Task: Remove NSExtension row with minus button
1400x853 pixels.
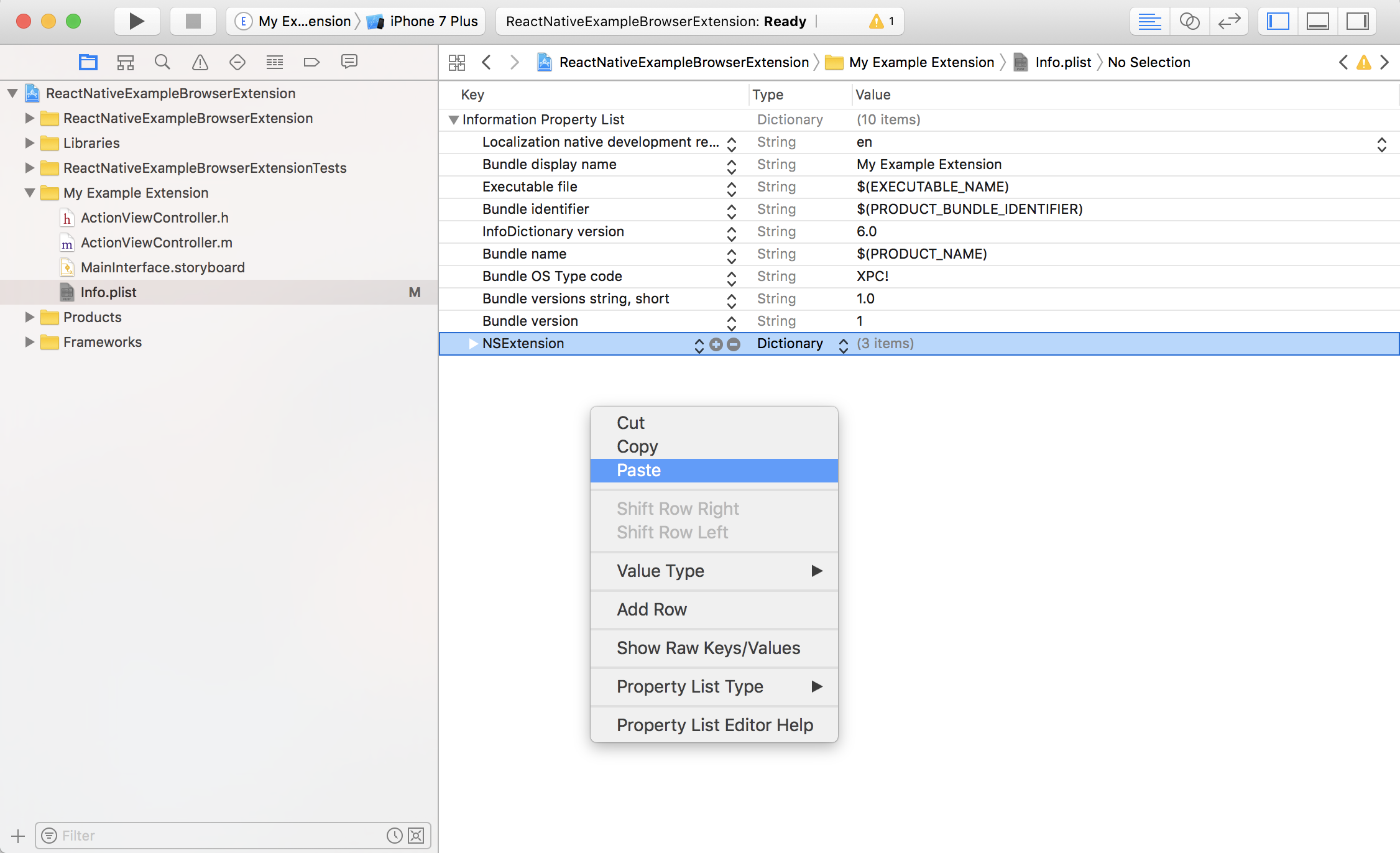Action: (734, 344)
